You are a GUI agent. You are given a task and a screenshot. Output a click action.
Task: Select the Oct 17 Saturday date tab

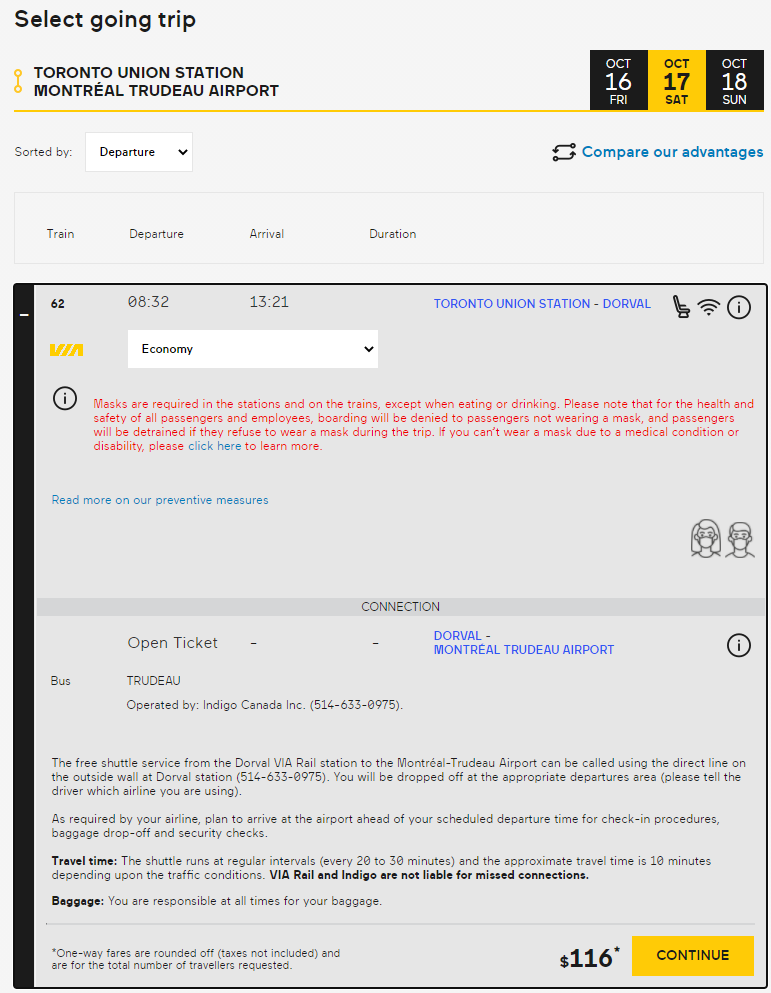coord(677,80)
